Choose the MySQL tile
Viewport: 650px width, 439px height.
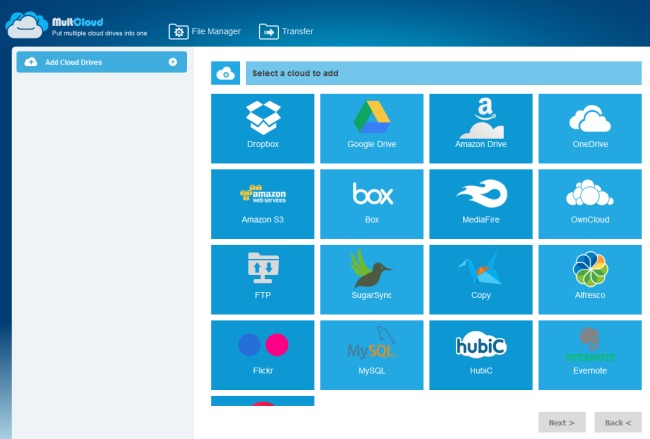point(371,355)
